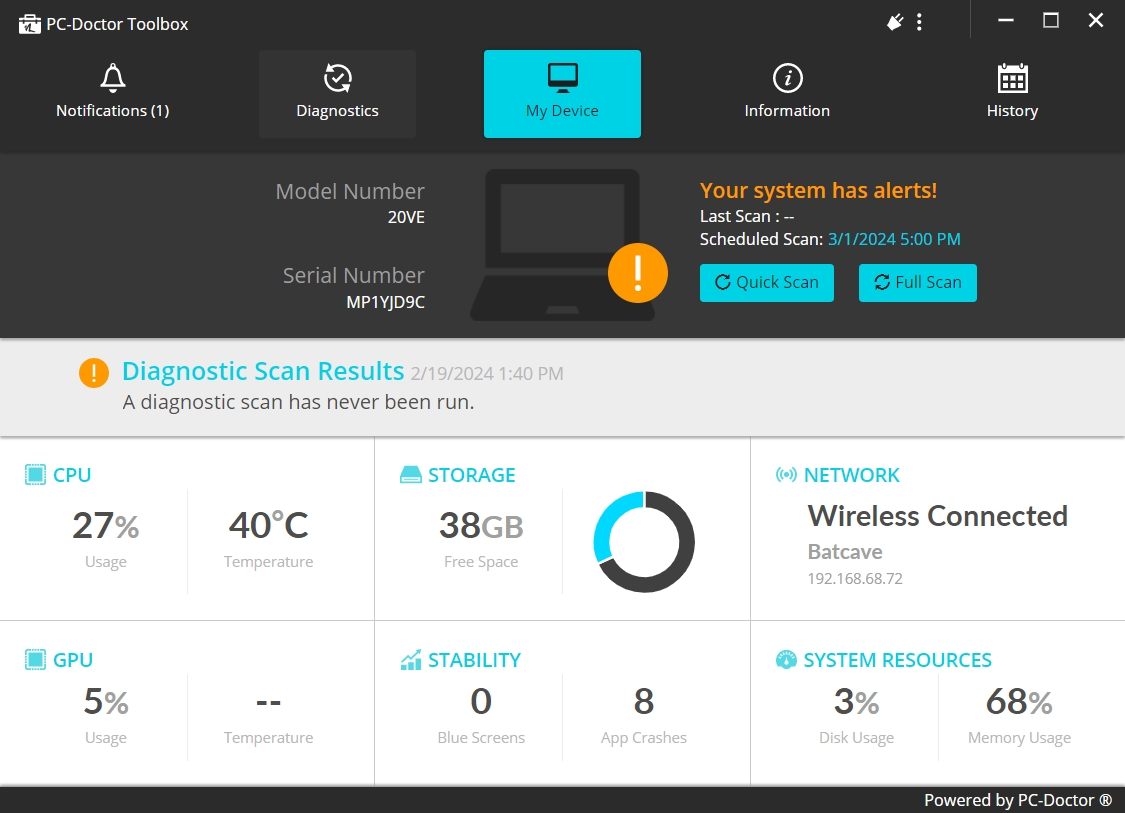Click the Network wireless signal icon
The image size is (1125, 813).
(x=786, y=474)
